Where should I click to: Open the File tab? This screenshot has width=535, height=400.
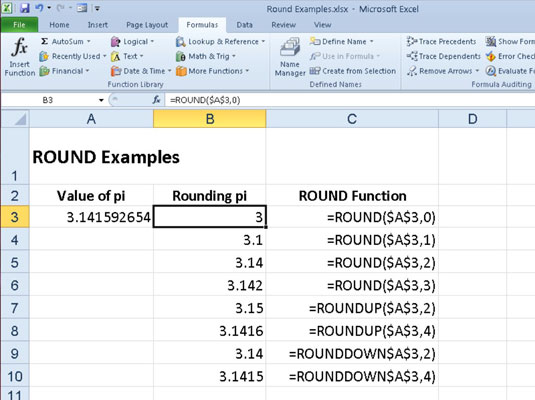tap(19, 25)
